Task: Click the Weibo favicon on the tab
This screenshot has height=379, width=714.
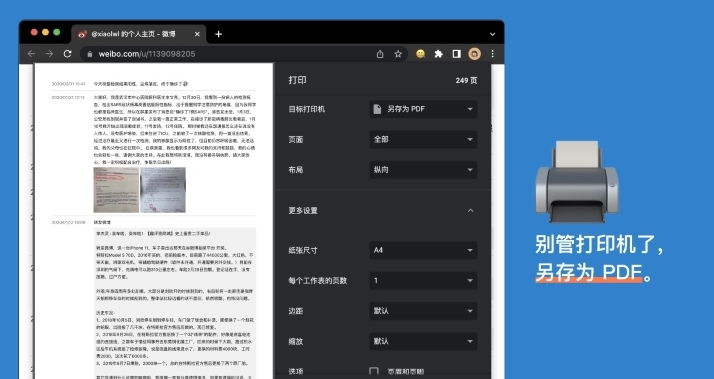Action: [x=82, y=34]
